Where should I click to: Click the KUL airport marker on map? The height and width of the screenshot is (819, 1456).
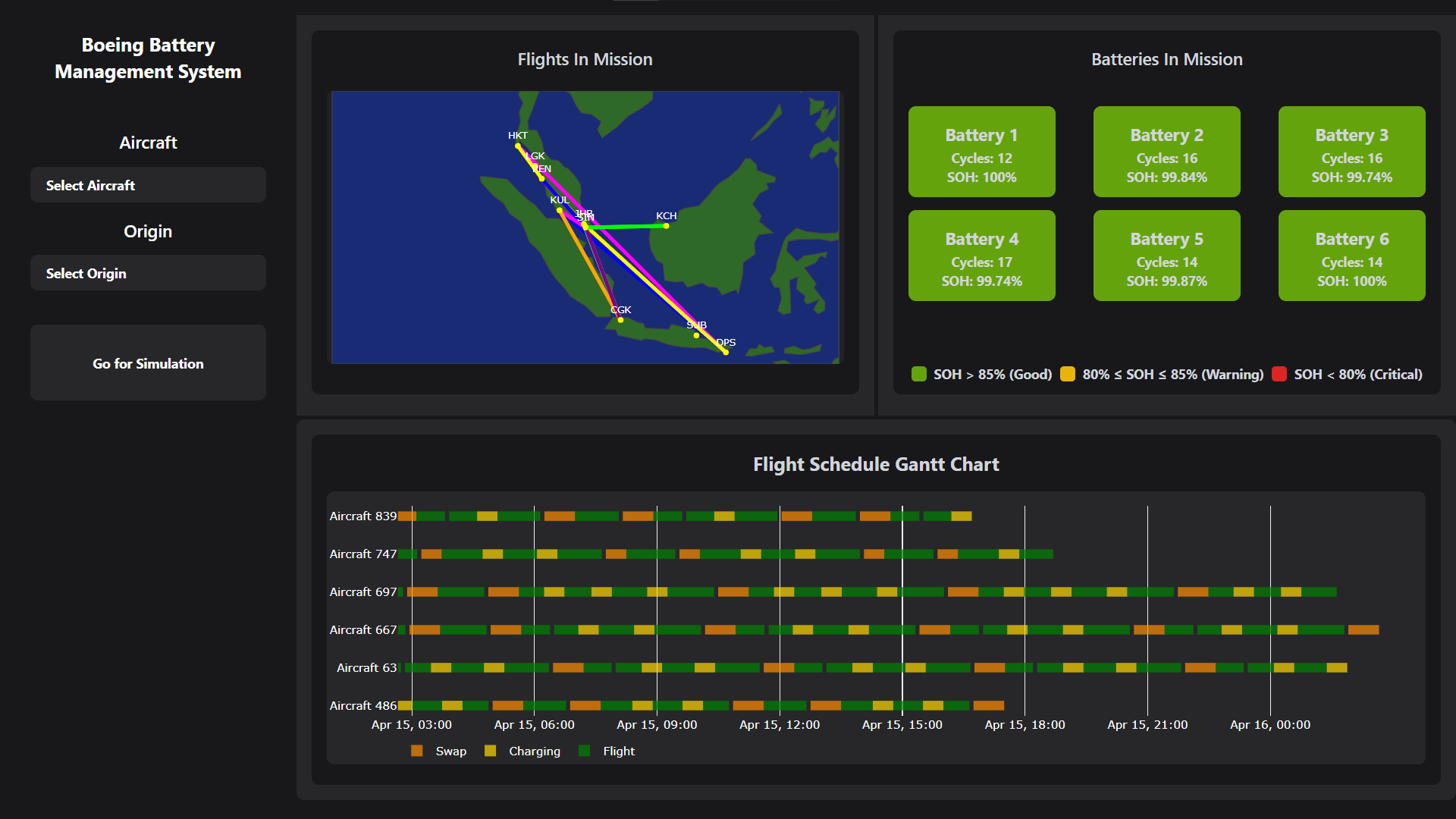pos(560,210)
